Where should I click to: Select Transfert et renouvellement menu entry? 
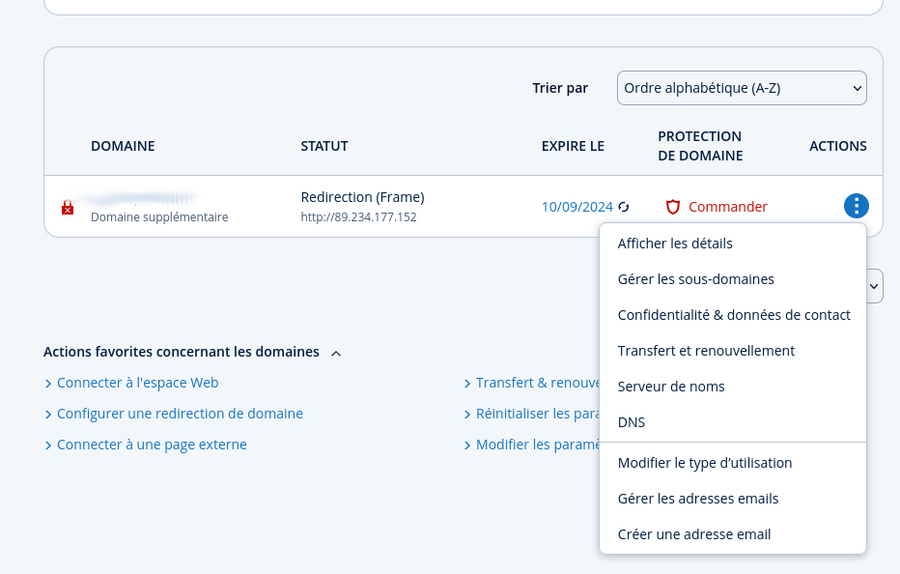[x=706, y=351]
